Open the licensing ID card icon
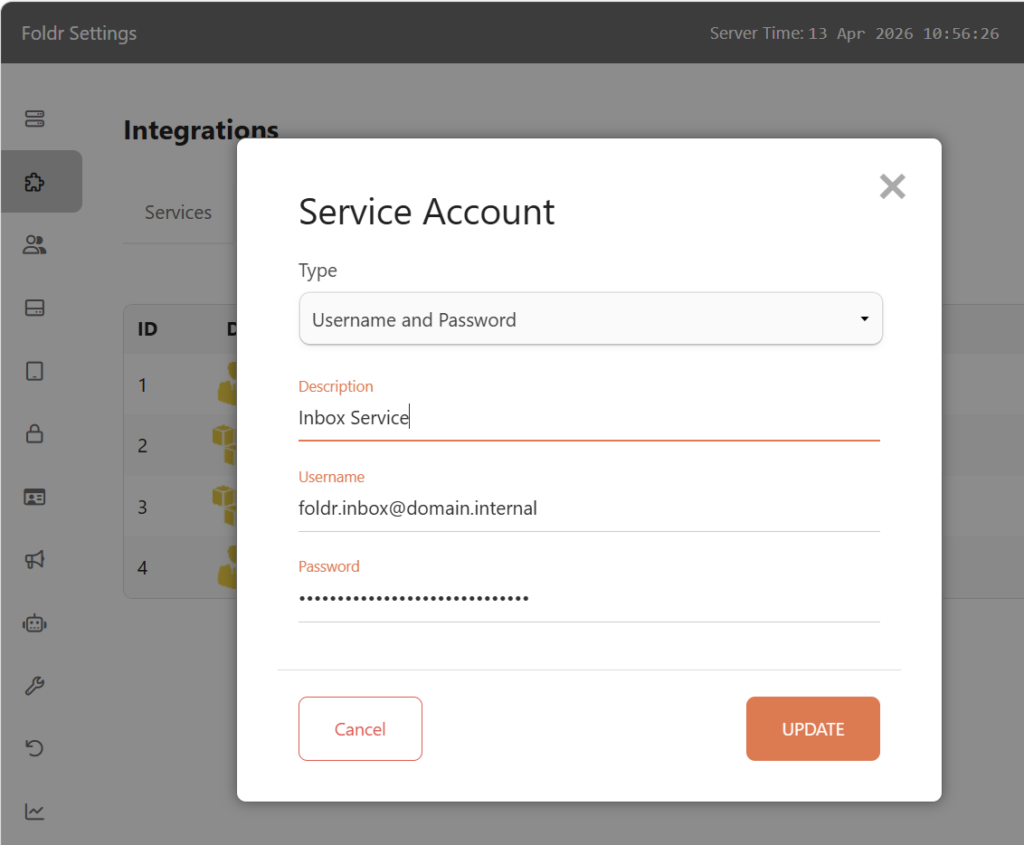This screenshot has height=845, width=1024. click(x=34, y=497)
